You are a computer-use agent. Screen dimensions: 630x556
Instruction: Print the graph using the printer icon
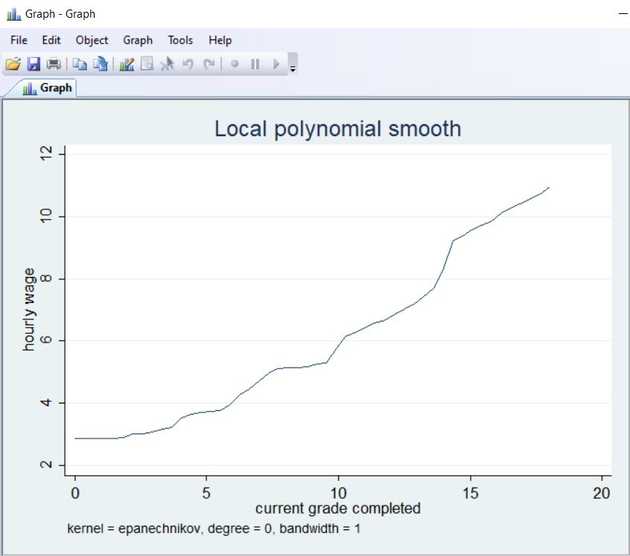click(54, 64)
